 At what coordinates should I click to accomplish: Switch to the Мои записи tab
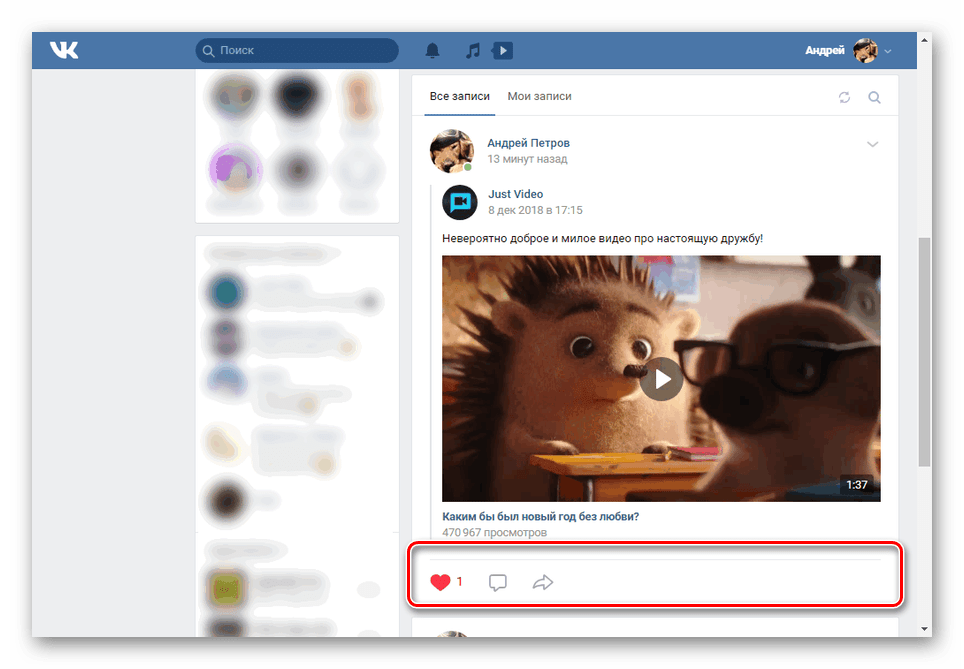coord(539,97)
